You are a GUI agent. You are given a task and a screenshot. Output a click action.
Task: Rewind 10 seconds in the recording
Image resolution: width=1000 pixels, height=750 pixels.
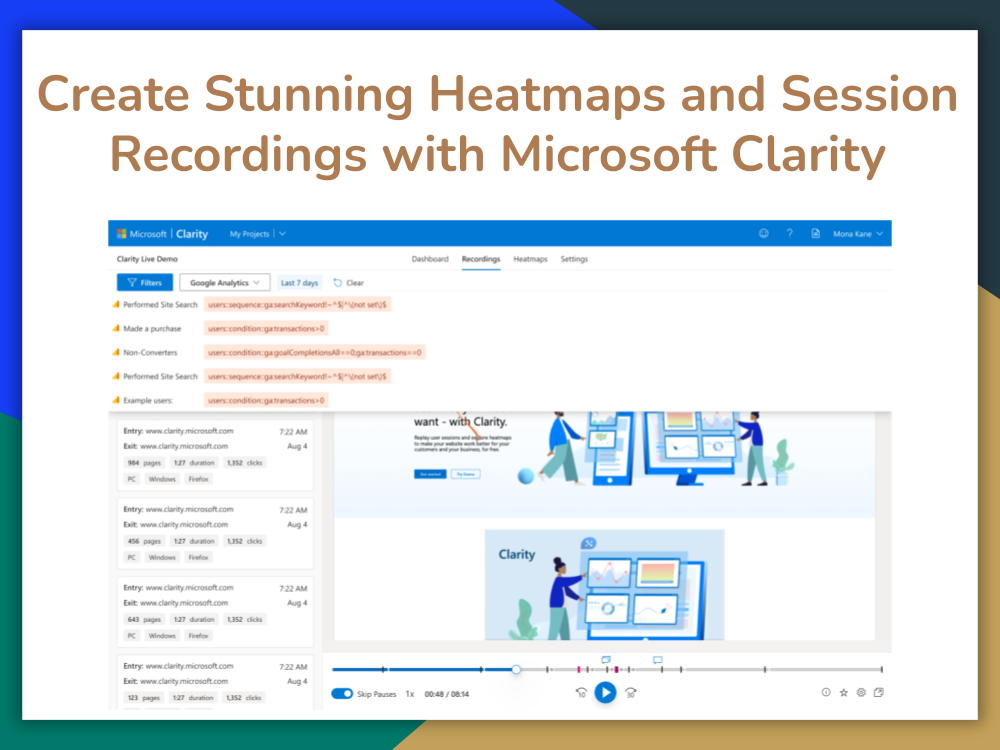581,691
